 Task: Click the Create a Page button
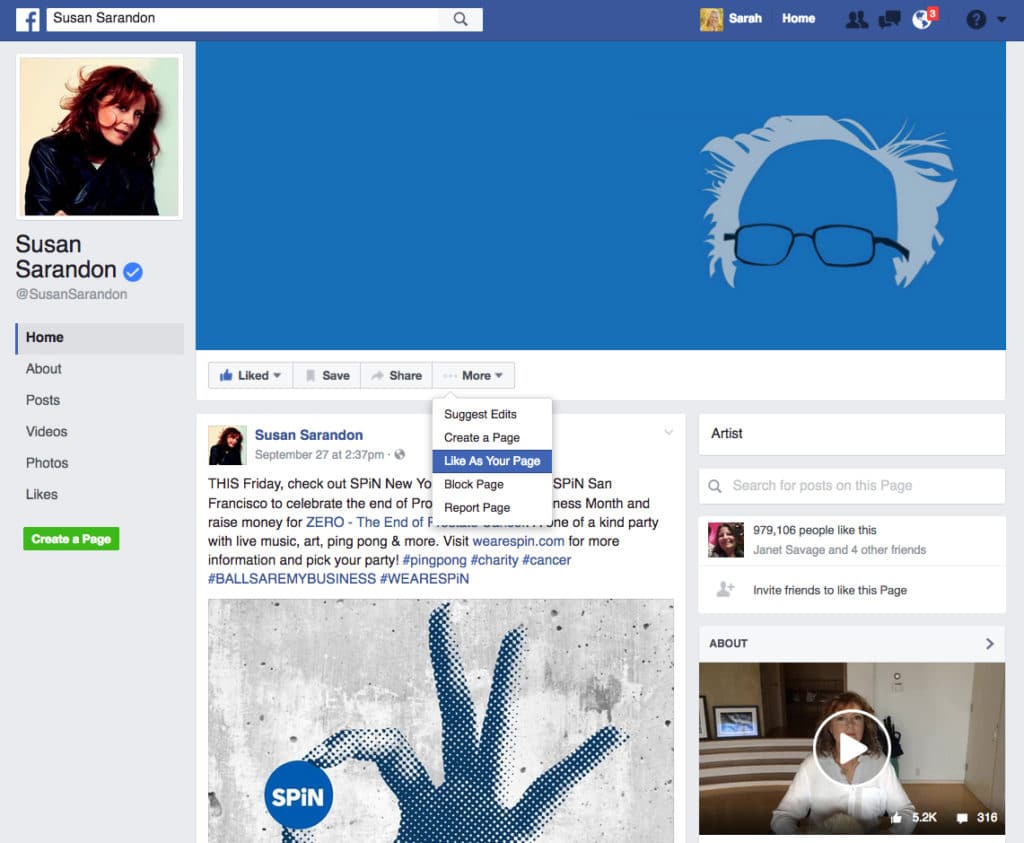[x=70, y=538]
